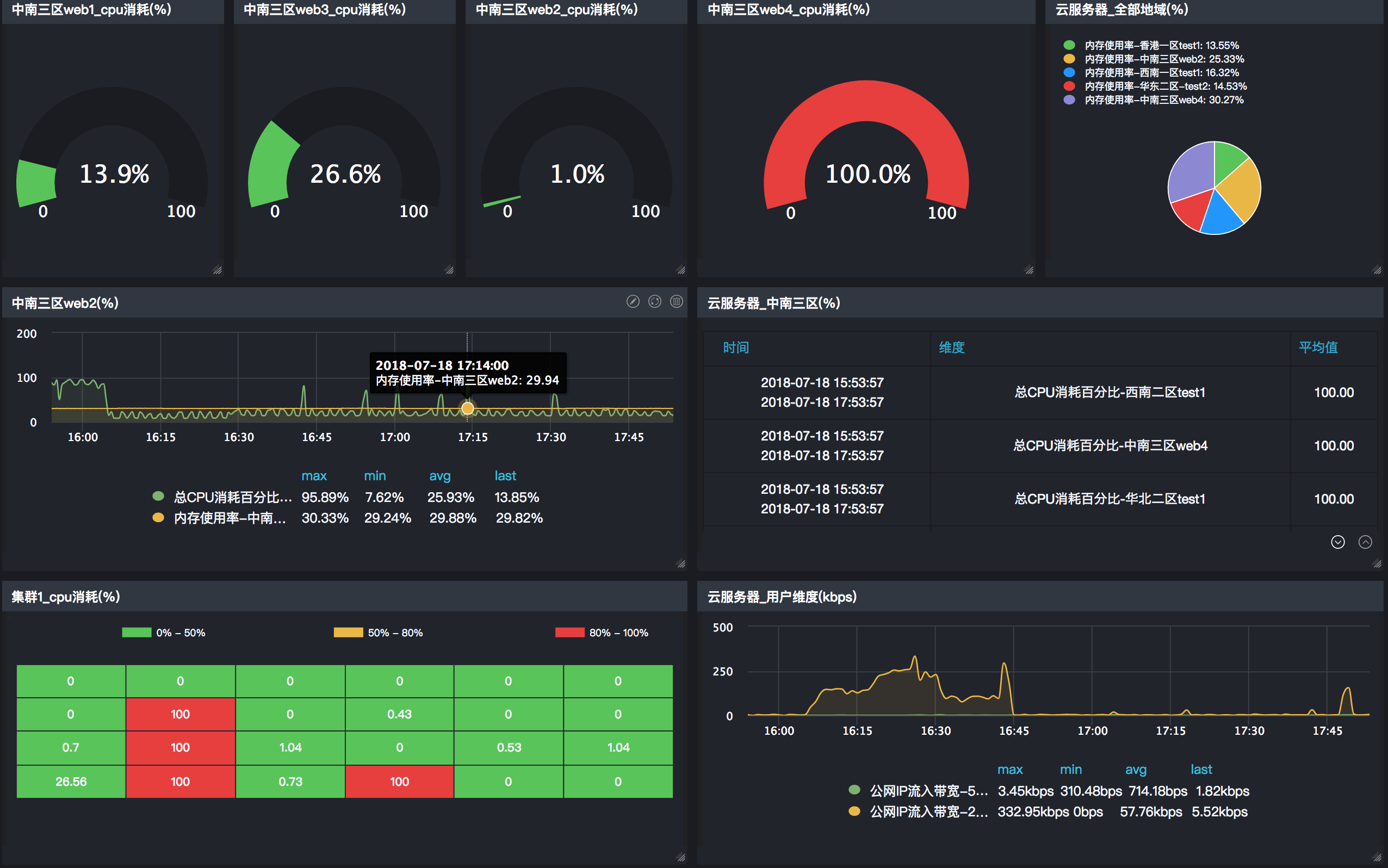
Task: Click the avg value 29.88% in web2 legend
Action: coord(453,518)
